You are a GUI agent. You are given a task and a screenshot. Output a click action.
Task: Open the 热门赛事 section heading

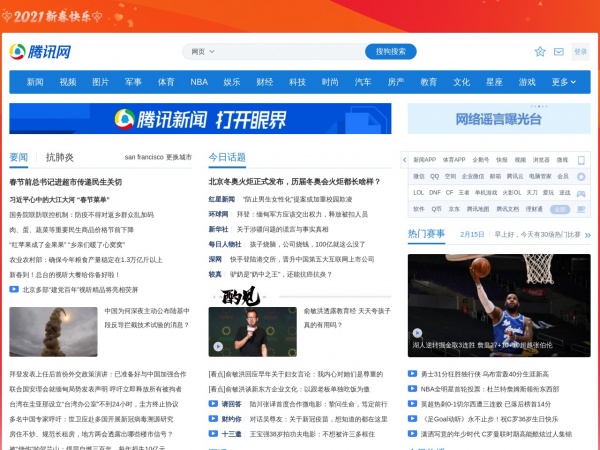coord(426,234)
